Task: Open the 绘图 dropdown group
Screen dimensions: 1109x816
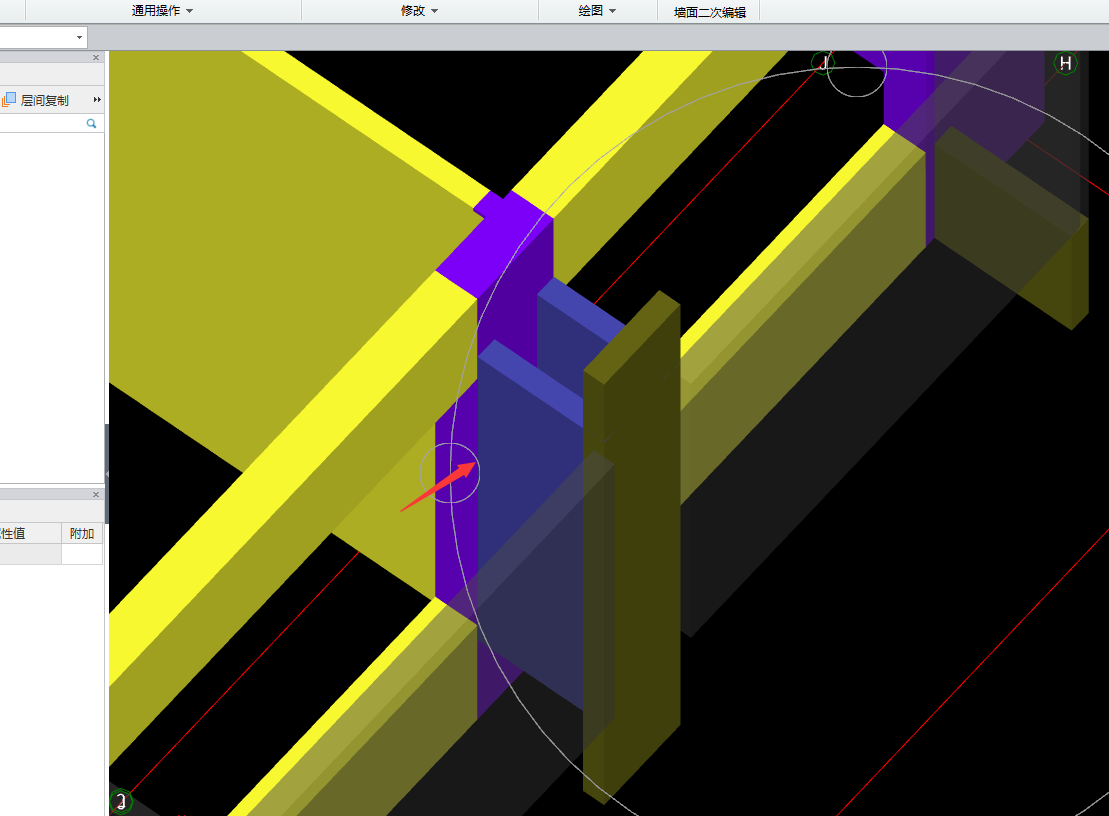Action: [597, 11]
